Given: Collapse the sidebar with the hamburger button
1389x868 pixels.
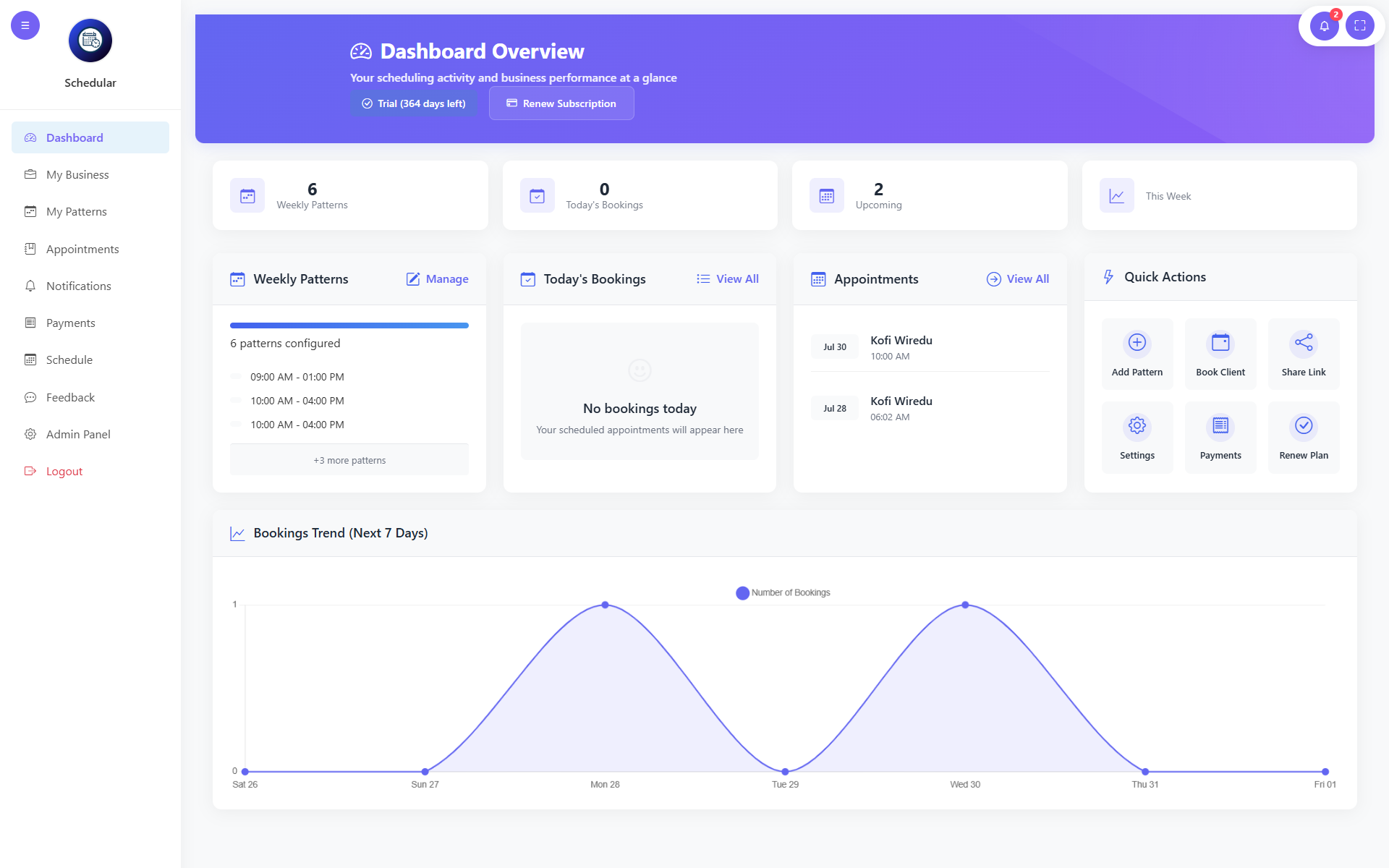Looking at the screenshot, I should point(25,25).
